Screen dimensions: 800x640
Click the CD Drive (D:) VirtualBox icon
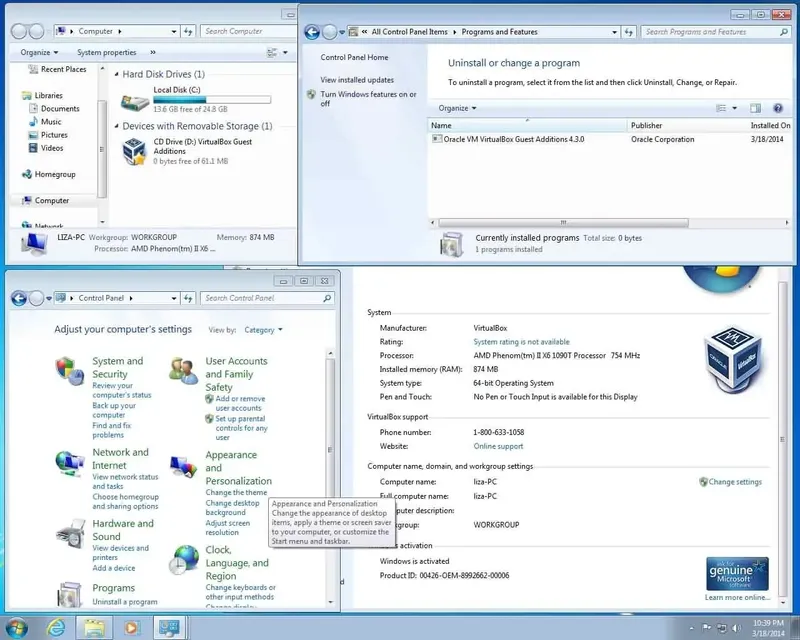pos(134,152)
